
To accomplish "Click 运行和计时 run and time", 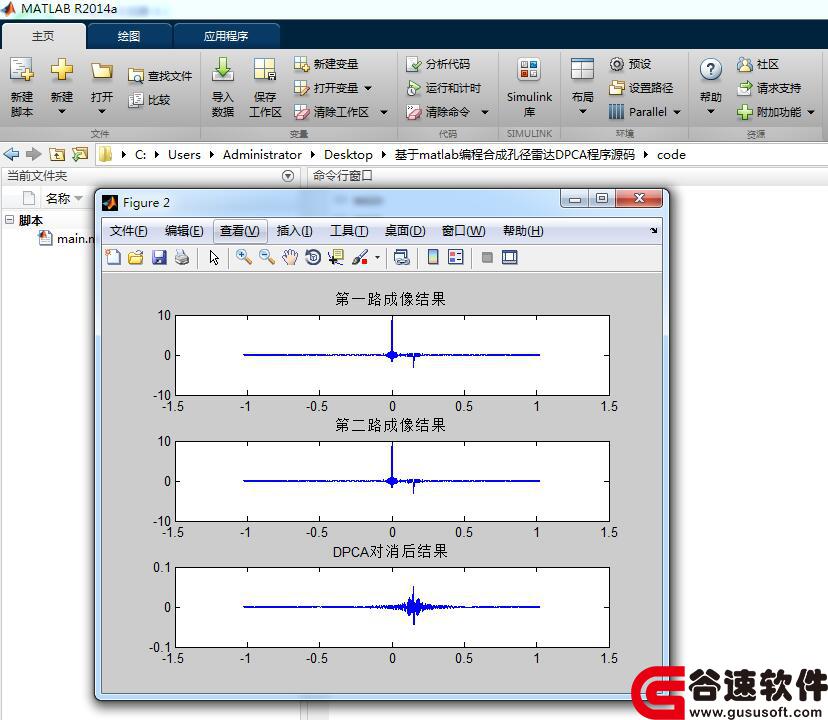I will [x=444, y=88].
